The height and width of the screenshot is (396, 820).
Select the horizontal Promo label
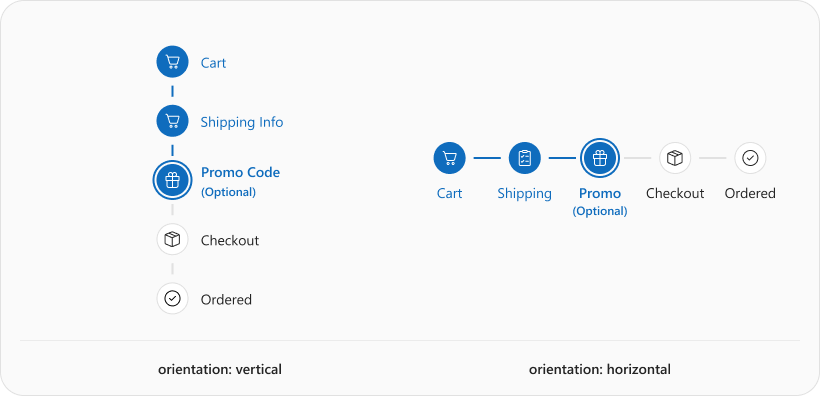[x=600, y=194]
